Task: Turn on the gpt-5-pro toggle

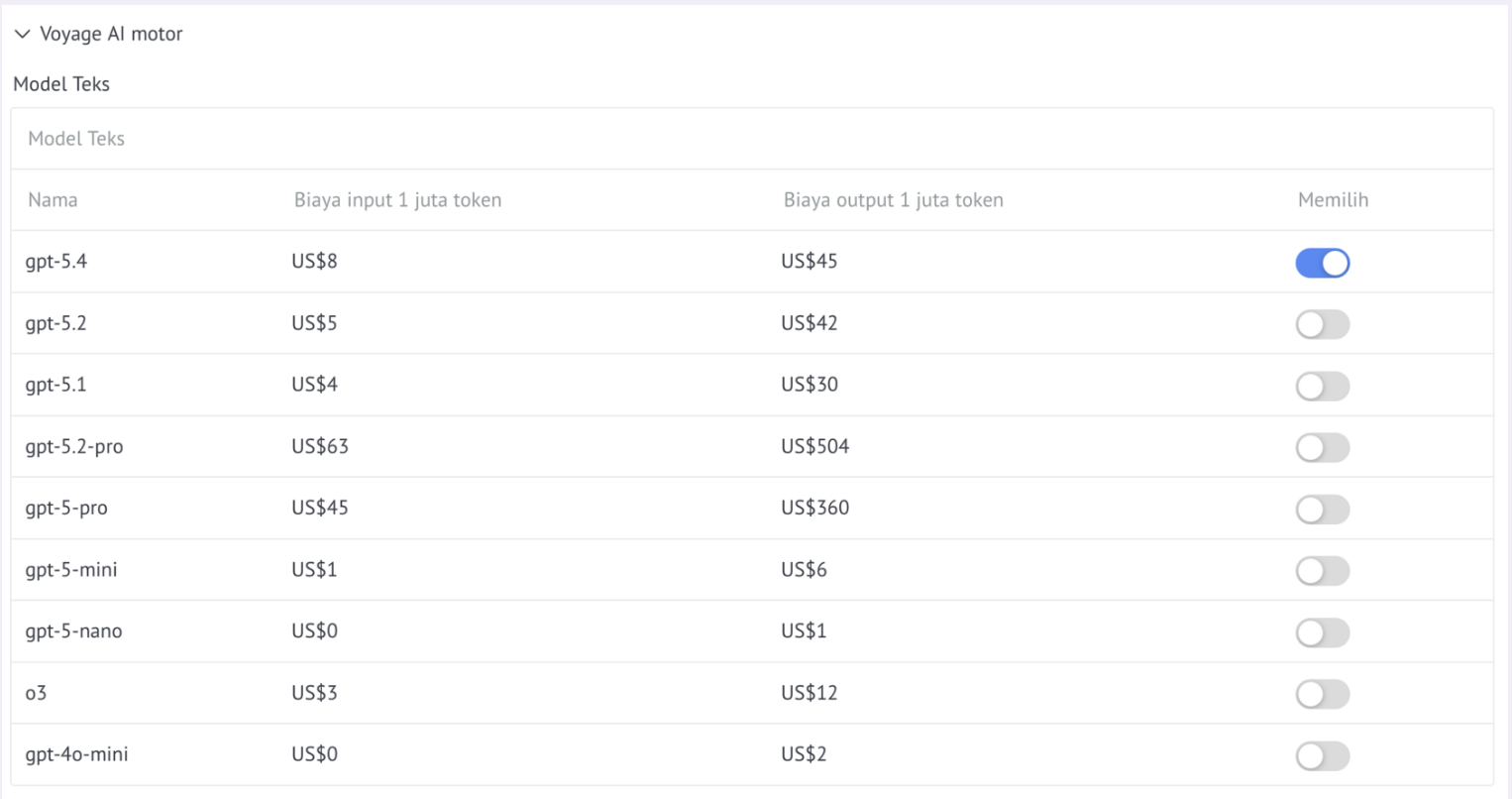Action: (x=1322, y=510)
